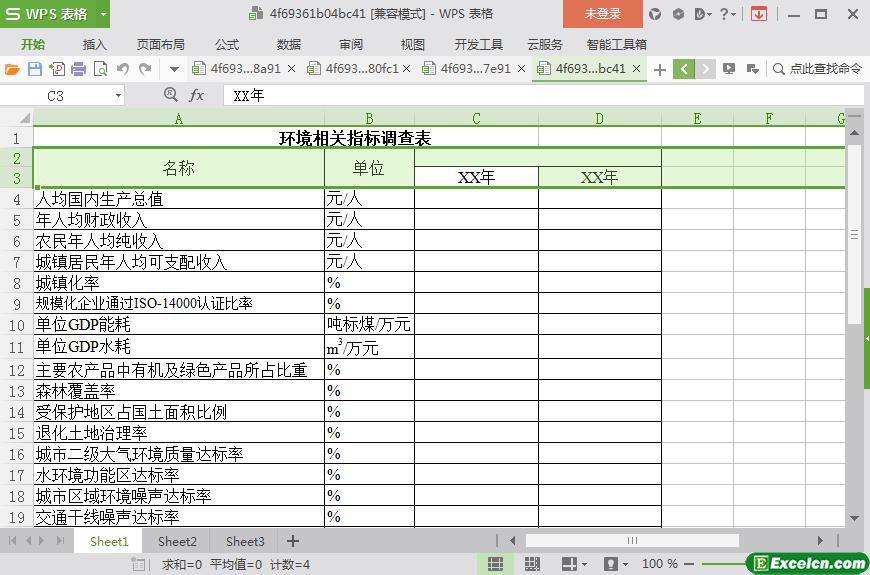
Task: Select row 10 header
Action: (17, 325)
